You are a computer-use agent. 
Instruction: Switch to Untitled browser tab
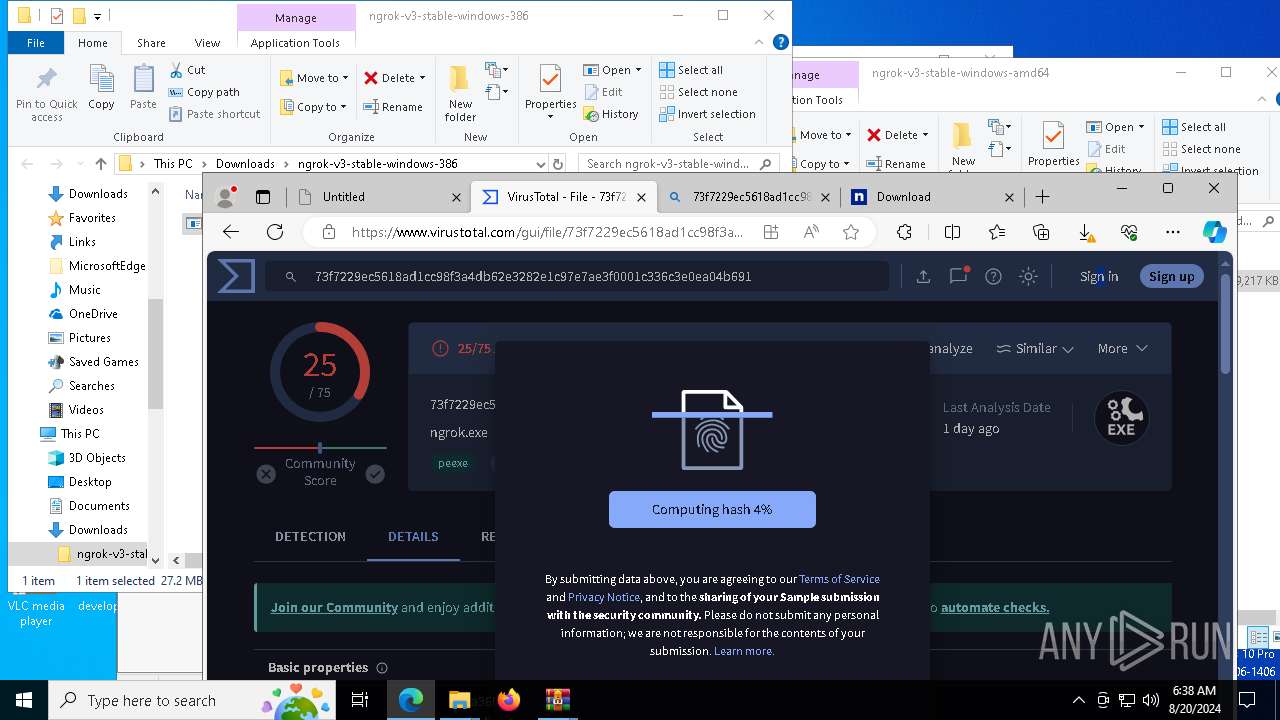(378, 197)
